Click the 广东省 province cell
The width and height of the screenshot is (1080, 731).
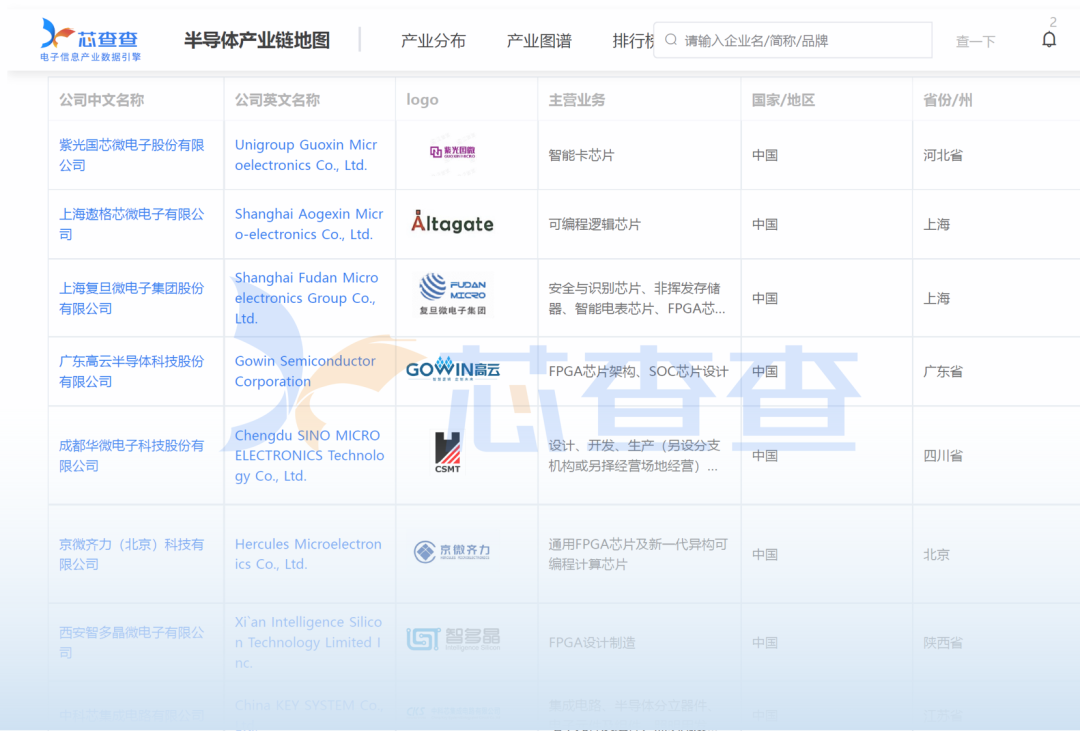pyautogui.click(x=943, y=371)
